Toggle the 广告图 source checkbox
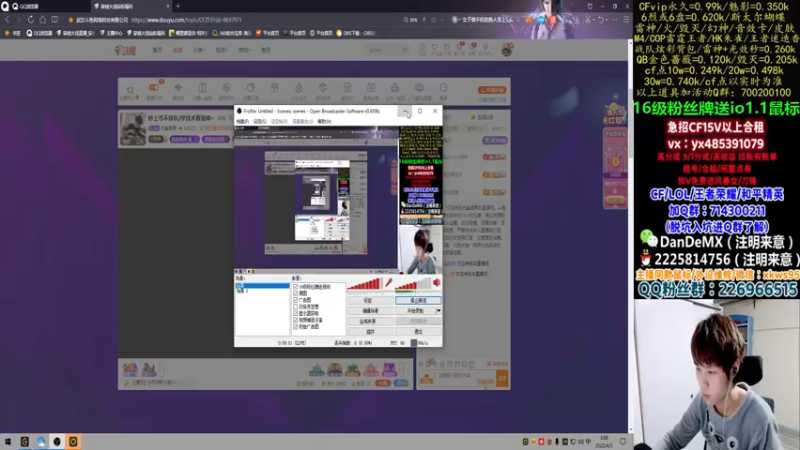The width and height of the screenshot is (800, 450). [295, 300]
